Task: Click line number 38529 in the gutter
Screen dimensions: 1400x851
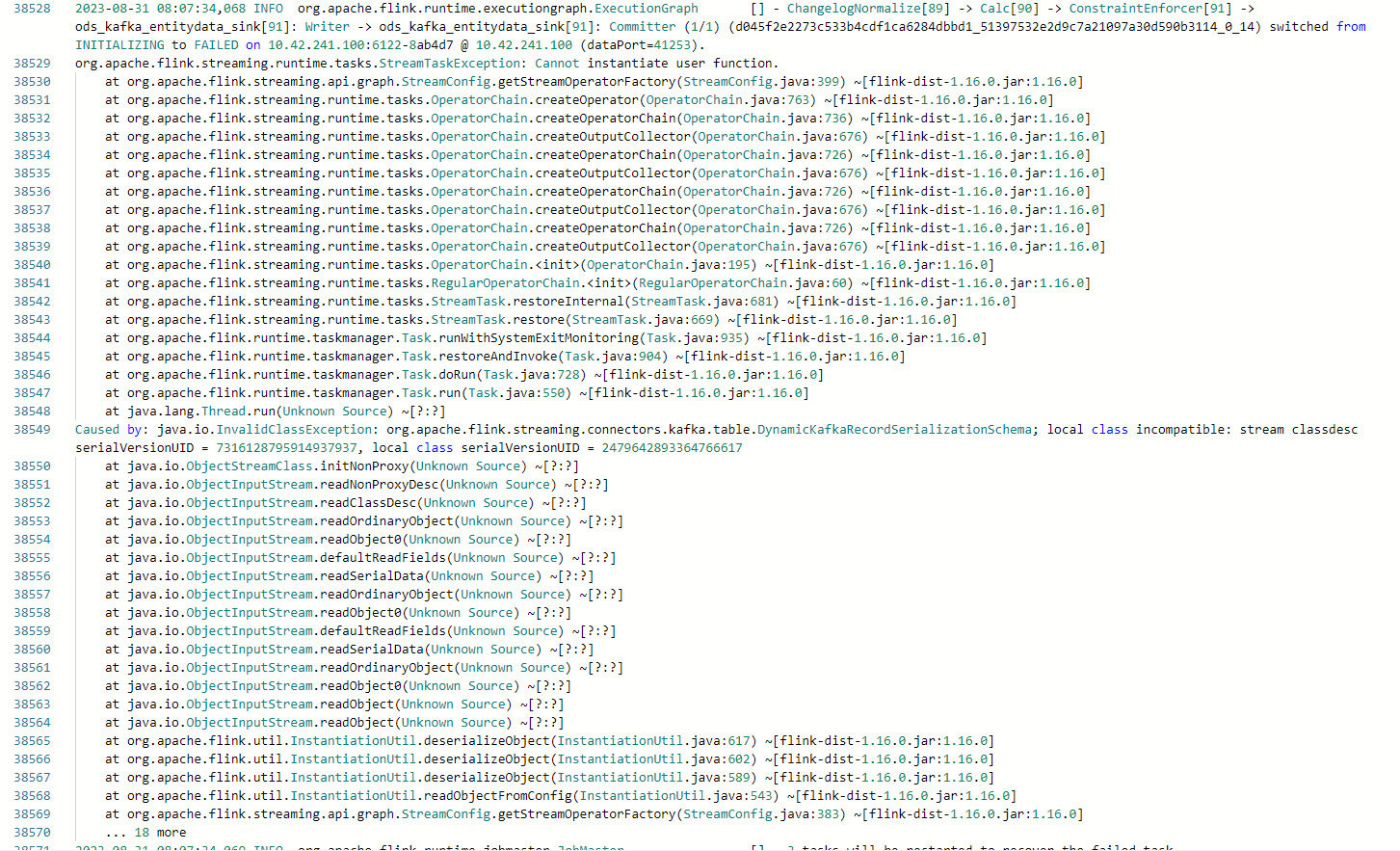Action: 32,64
